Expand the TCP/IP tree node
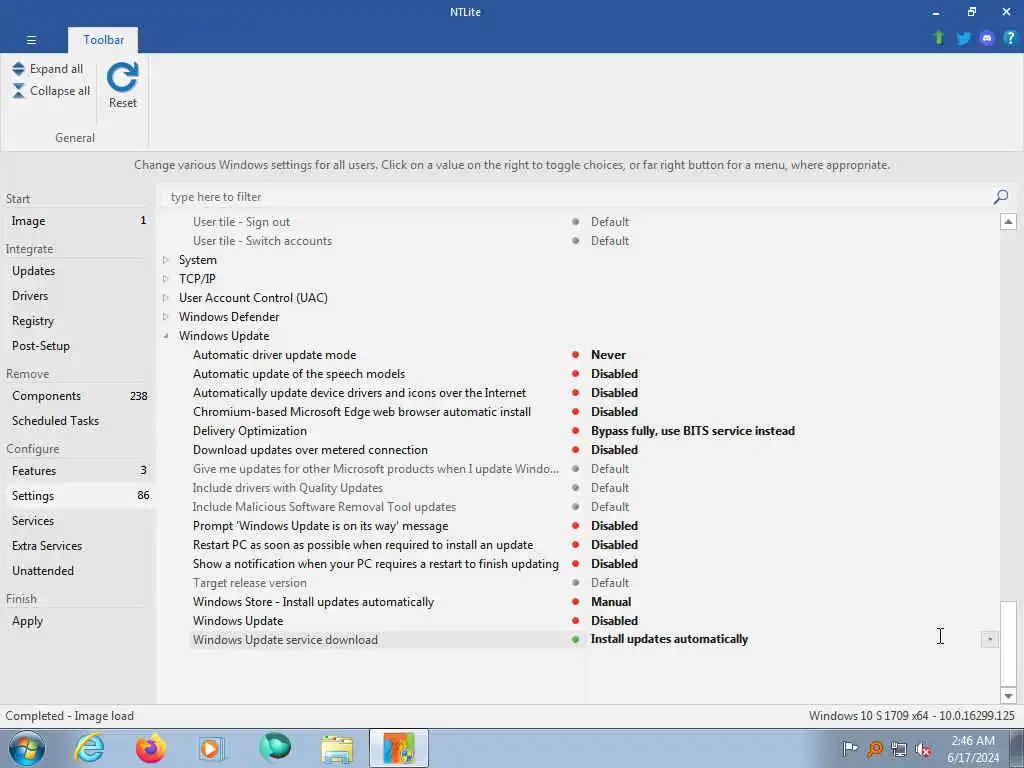Screen dimensions: 1024x768 (x=166, y=279)
